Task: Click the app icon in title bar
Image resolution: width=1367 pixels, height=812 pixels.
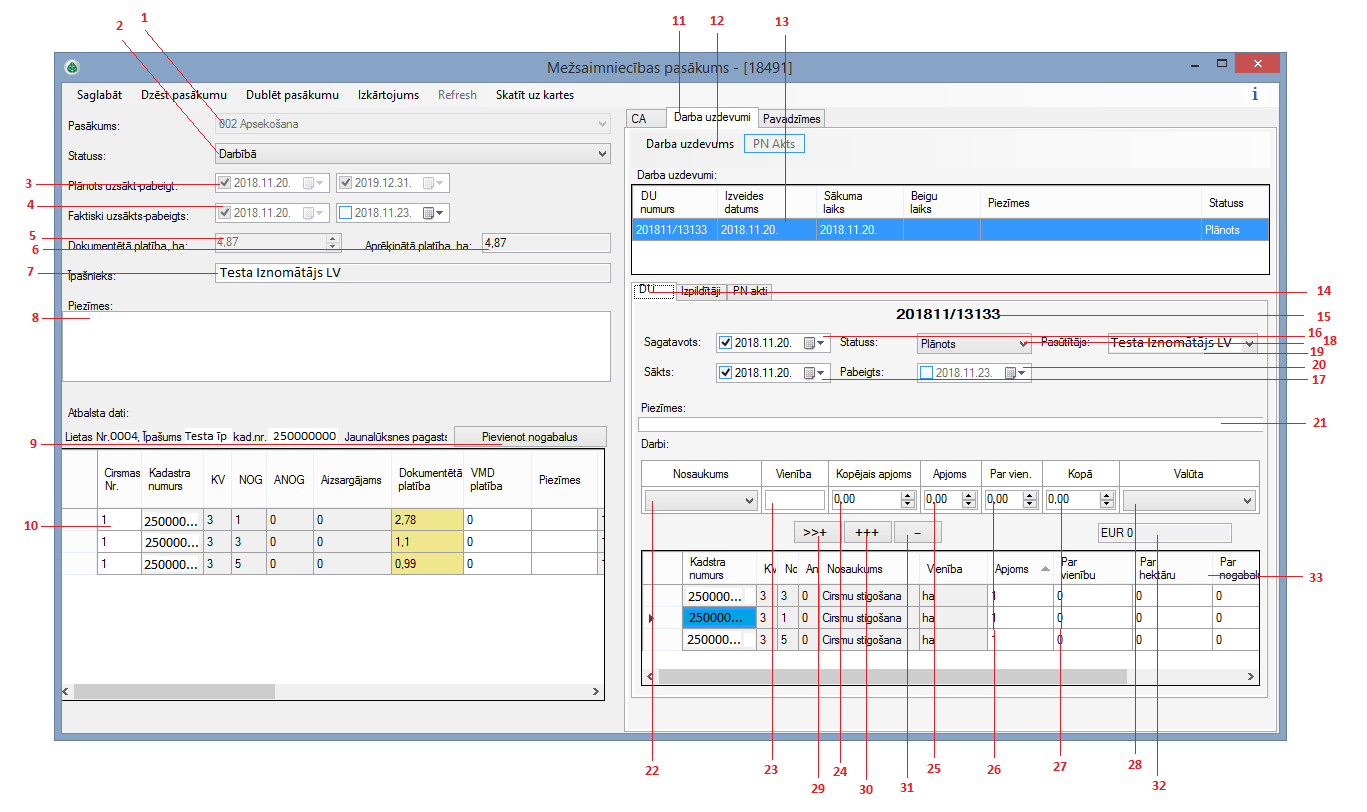Action: (72, 68)
